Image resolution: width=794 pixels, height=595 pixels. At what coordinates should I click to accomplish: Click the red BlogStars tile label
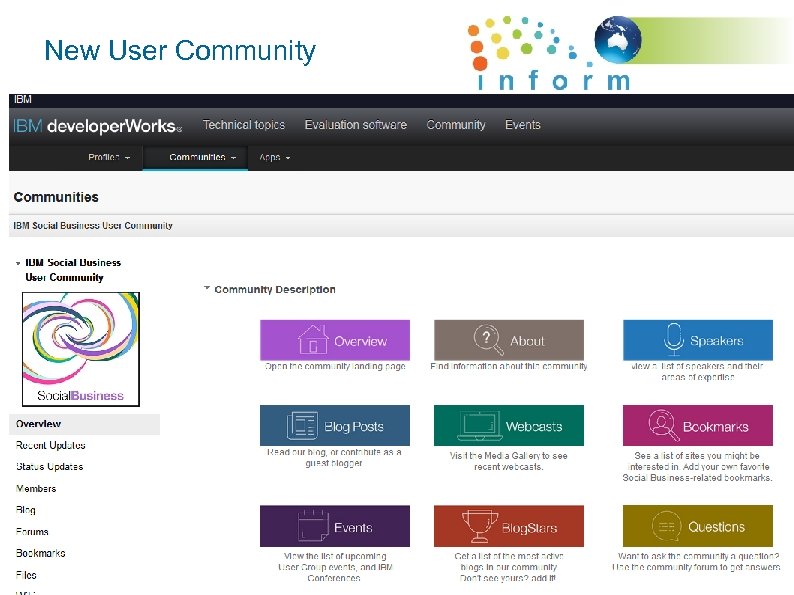pyautogui.click(x=530, y=528)
